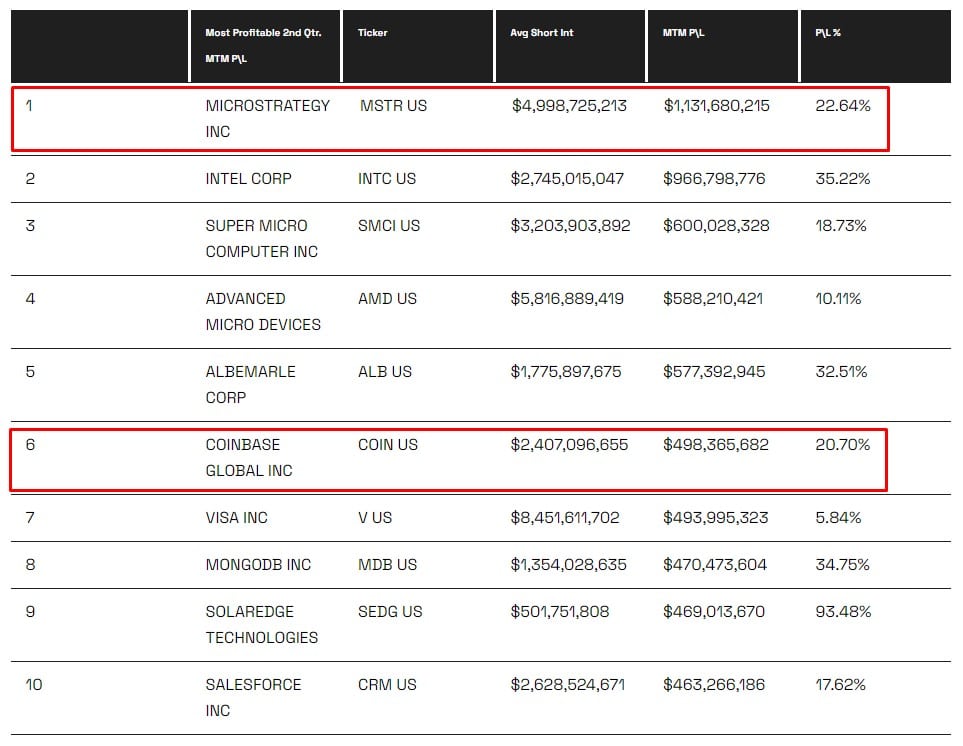
Task: Click the 22.64% cell
Action: click(x=843, y=106)
